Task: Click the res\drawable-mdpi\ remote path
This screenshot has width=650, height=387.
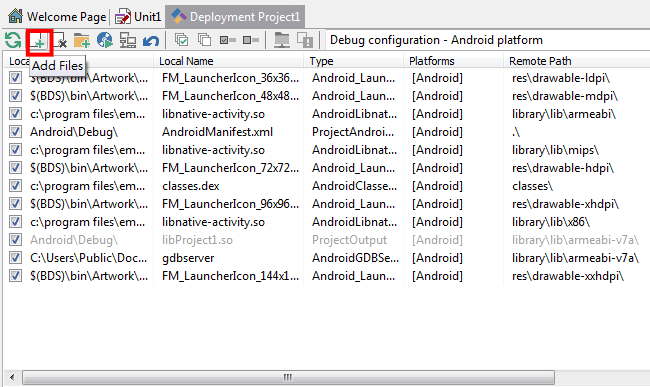Action: pos(565,96)
